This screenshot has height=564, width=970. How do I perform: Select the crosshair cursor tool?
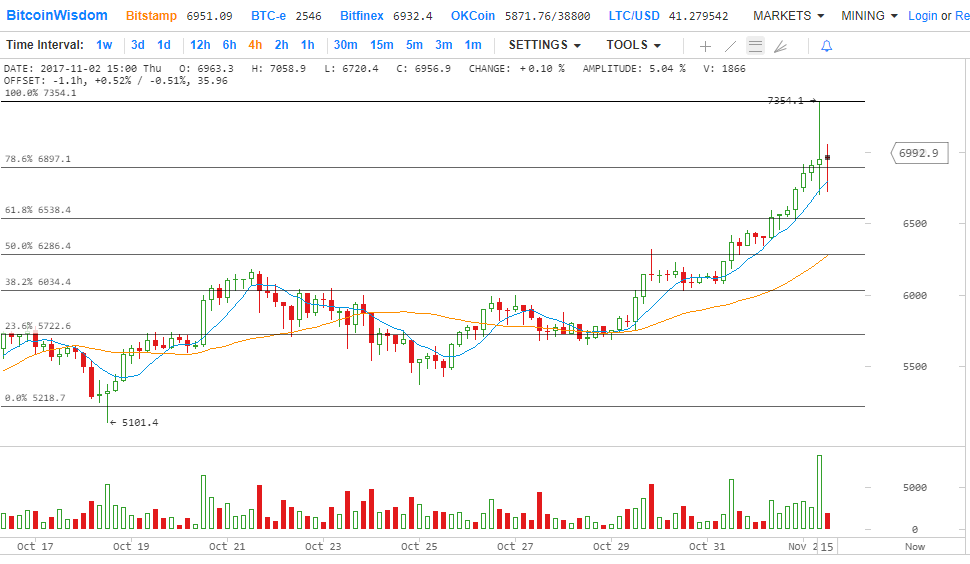coord(705,46)
